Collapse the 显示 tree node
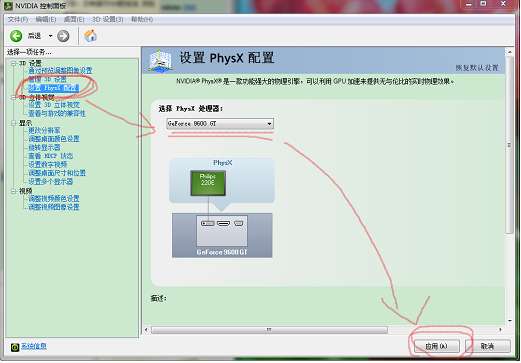521x363 pixels. pyautogui.click(x=13, y=123)
